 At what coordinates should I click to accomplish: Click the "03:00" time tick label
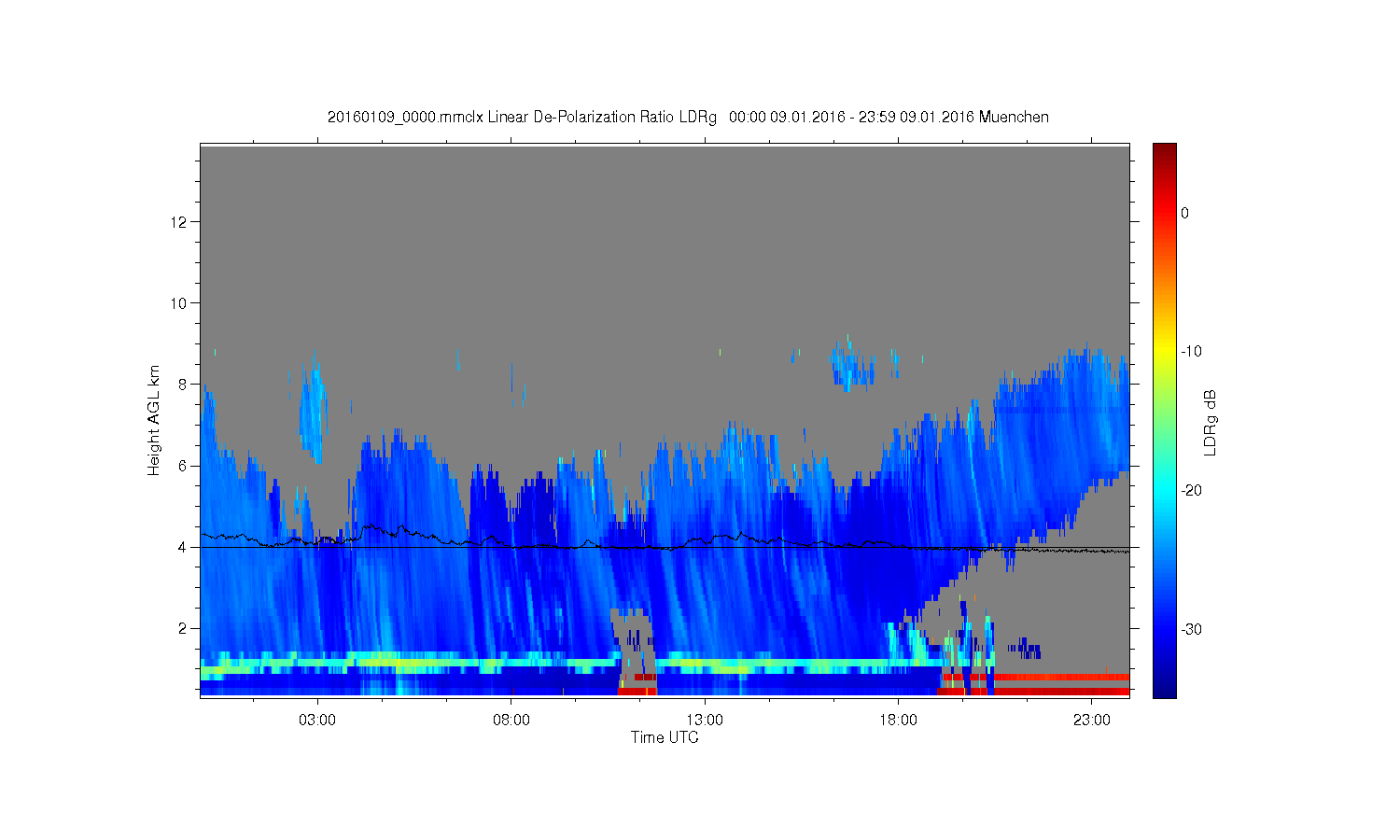(x=317, y=721)
